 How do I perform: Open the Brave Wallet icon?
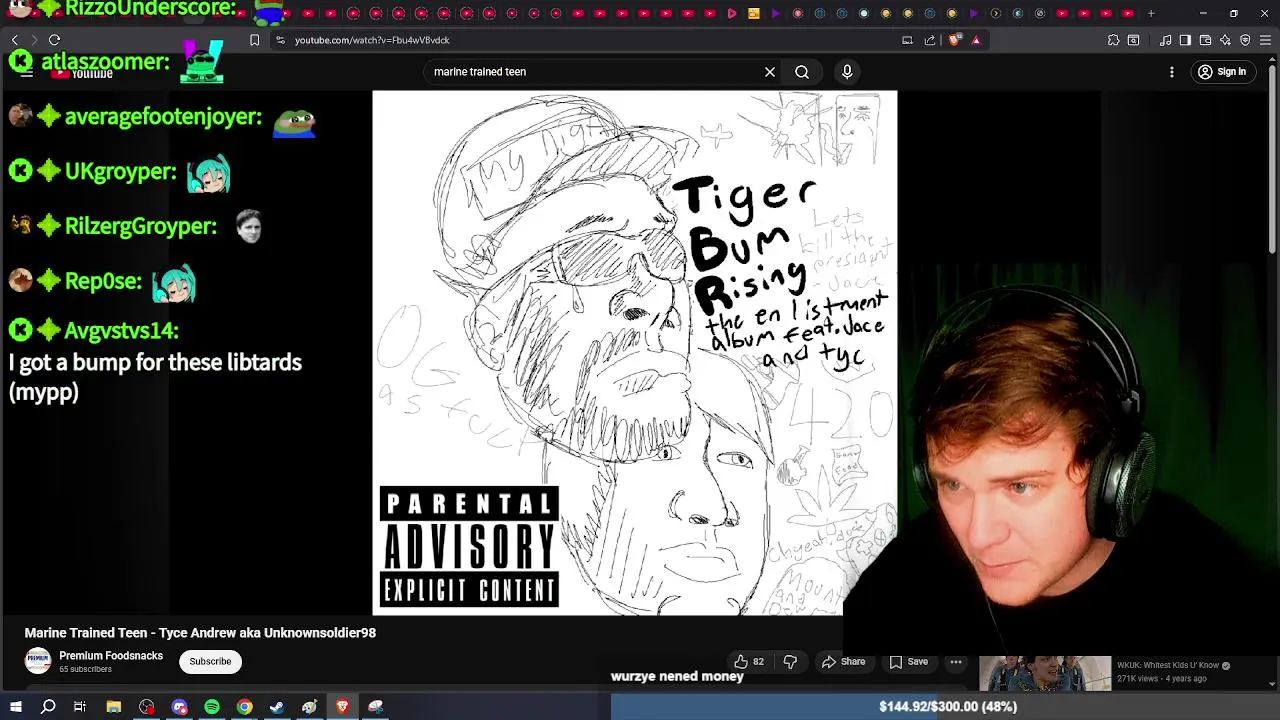[1205, 40]
